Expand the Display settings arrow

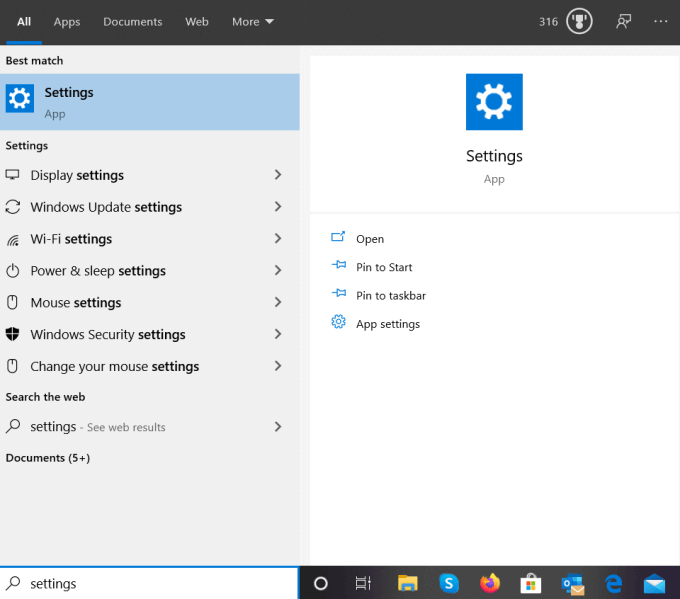[278, 175]
